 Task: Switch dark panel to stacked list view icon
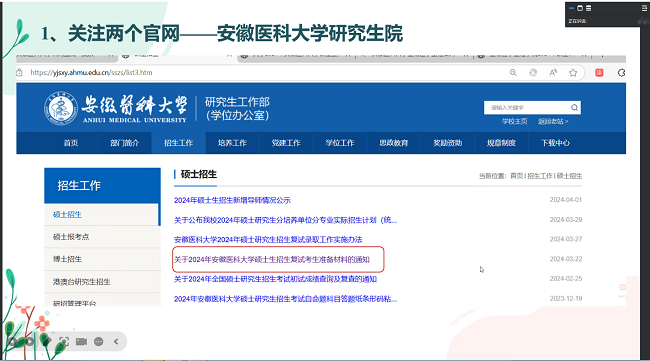point(589,8)
